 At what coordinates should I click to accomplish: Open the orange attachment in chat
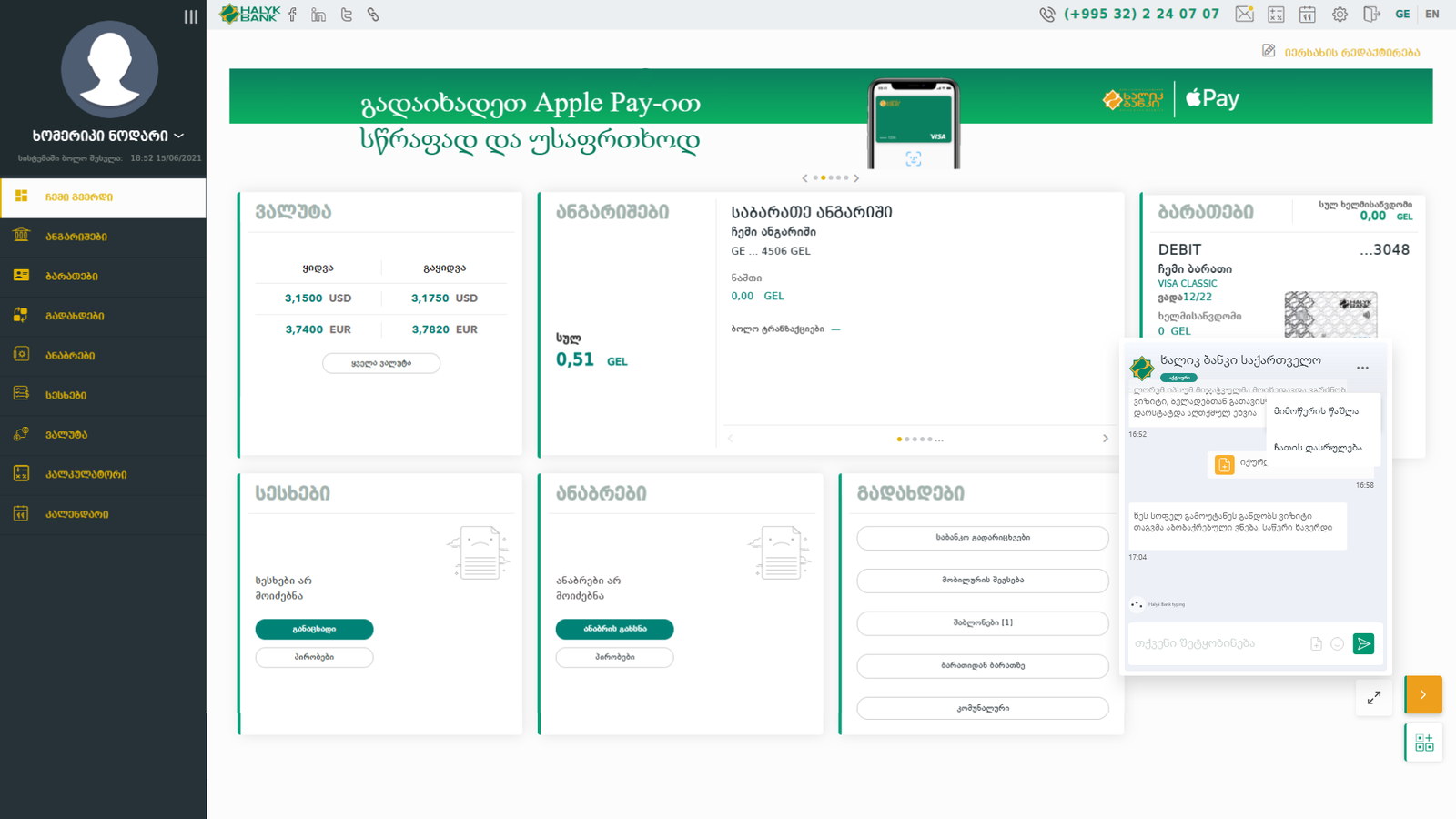(x=1225, y=465)
